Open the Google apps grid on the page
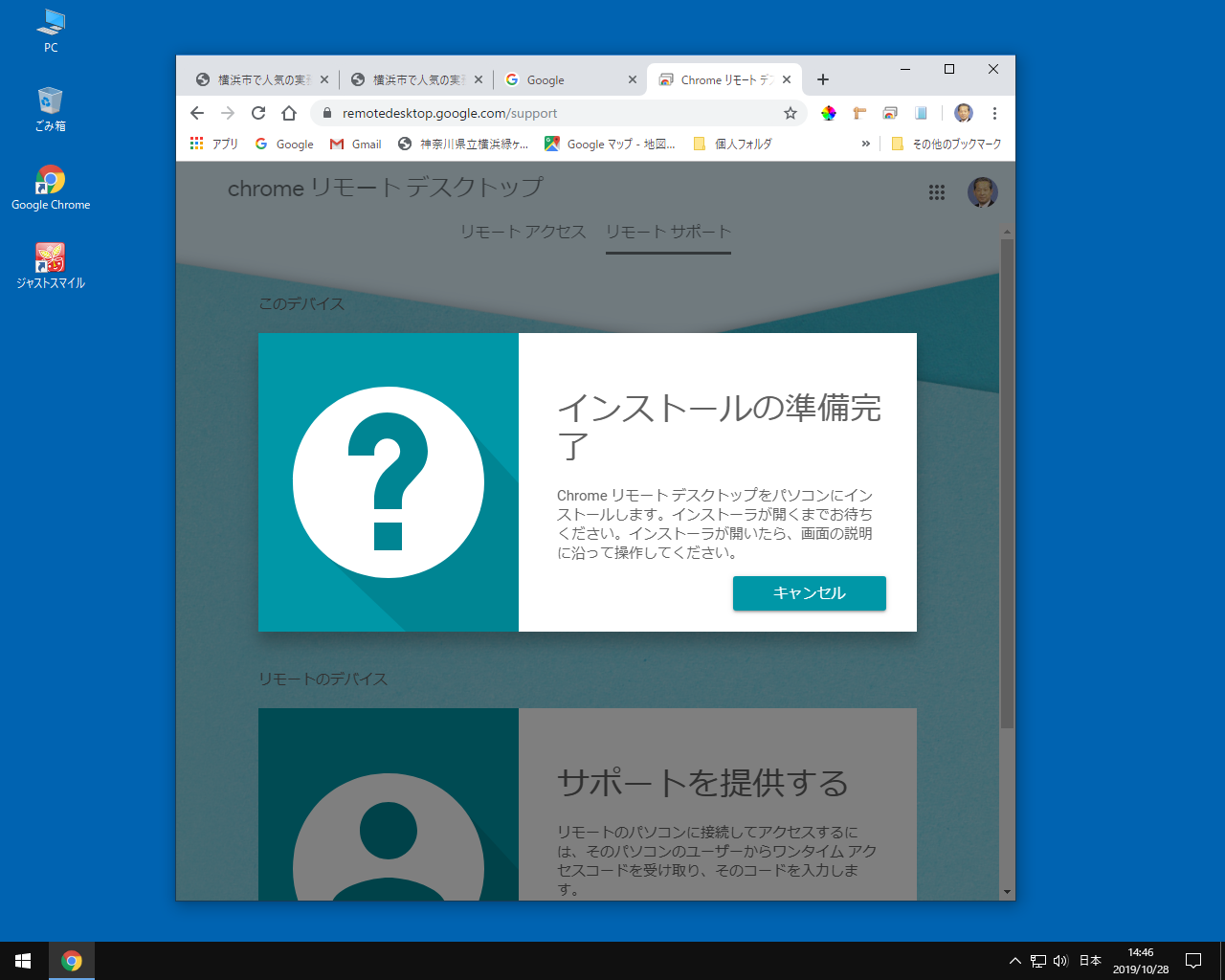The image size is (1225, 980). pyautogui.click(x=937, y=192)
